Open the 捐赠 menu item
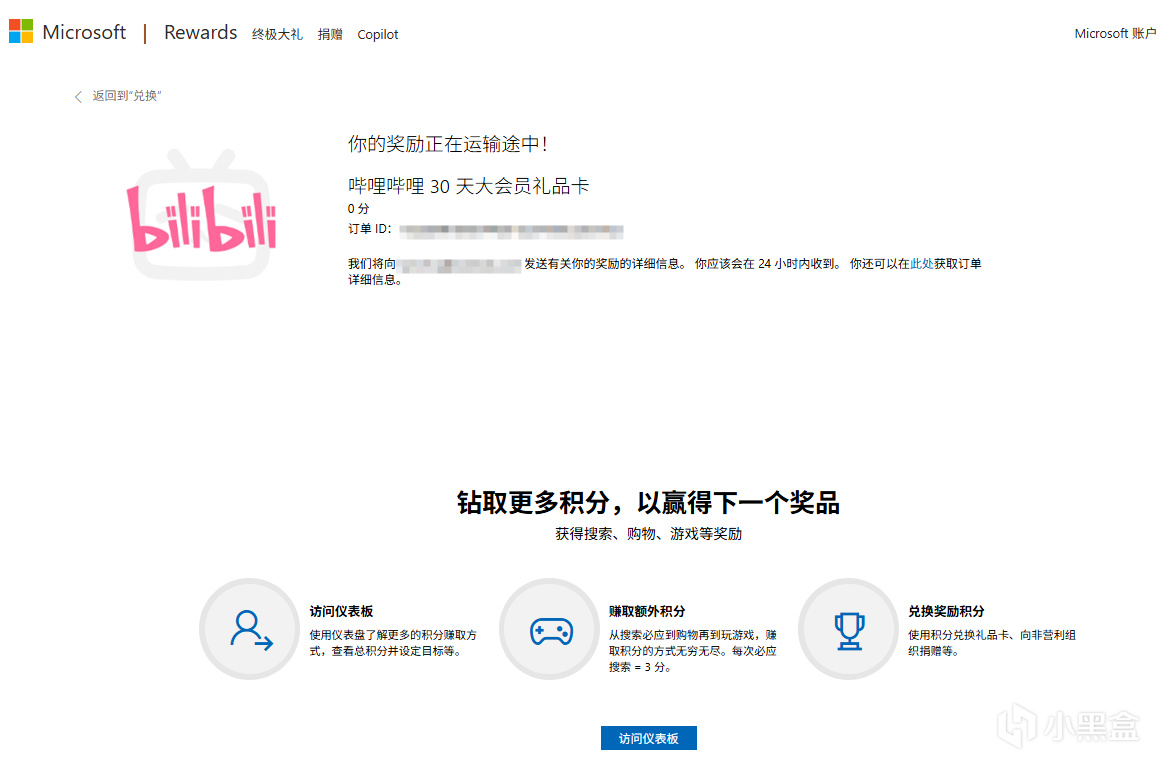The image size is (1174, 768). (329, 34)
